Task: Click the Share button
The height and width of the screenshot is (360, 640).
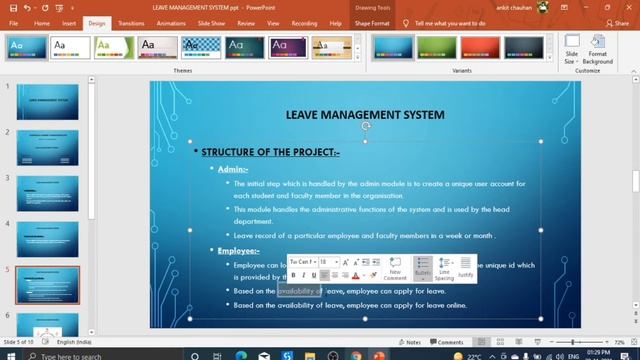Action: point(618,23)
